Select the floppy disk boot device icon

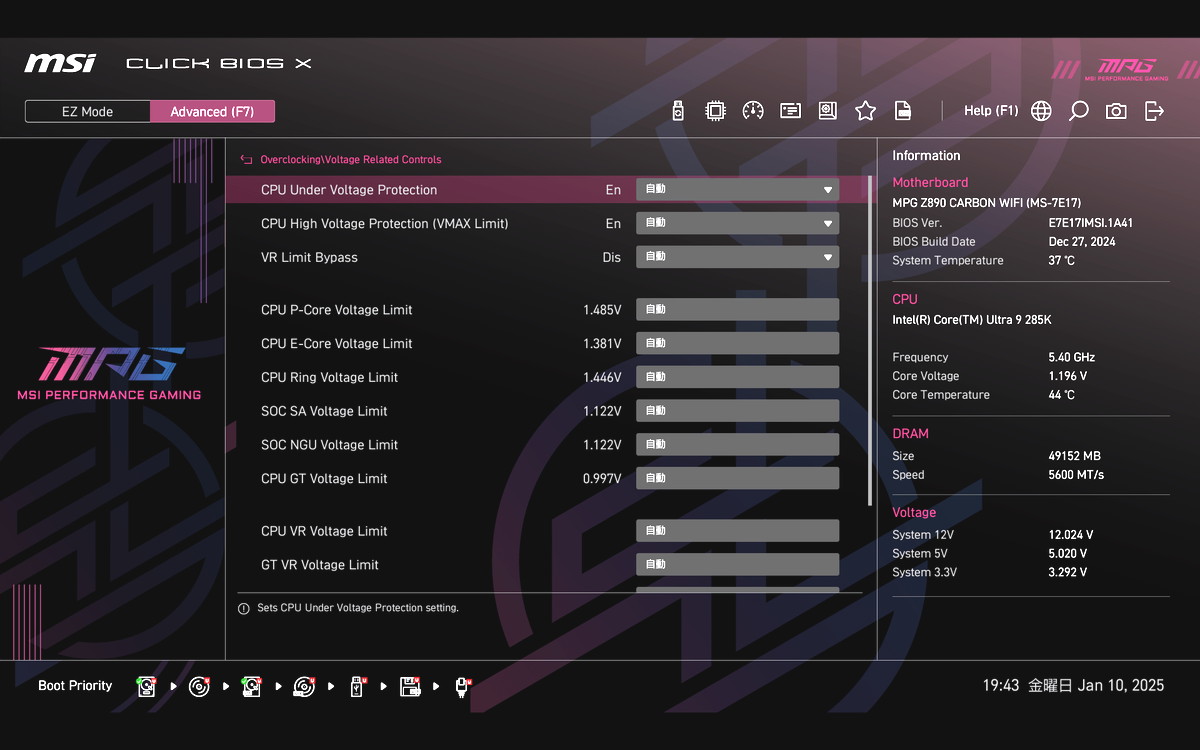tap(409, 687)
